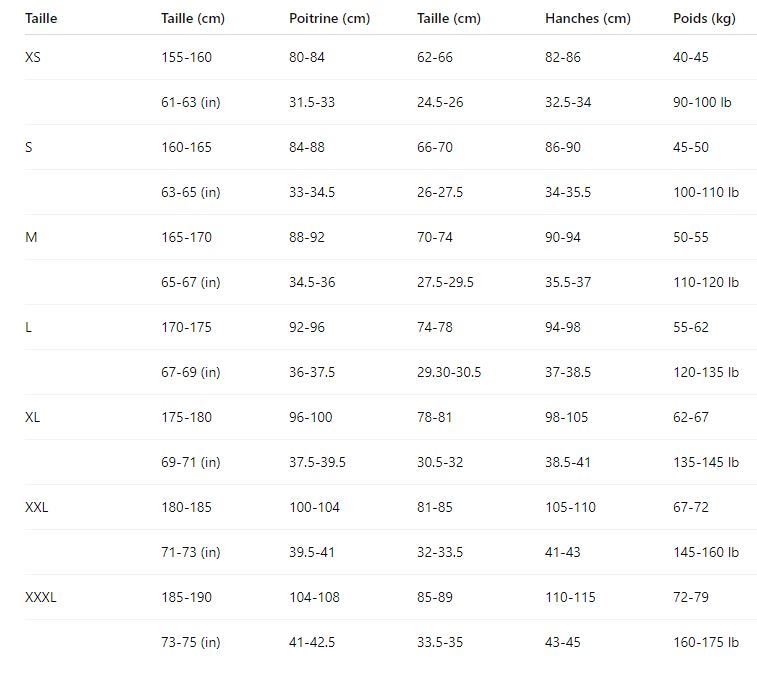Click the 105-110 hips cell
The width and height of the screenshot is (757, 678).
tap(570, 507)
